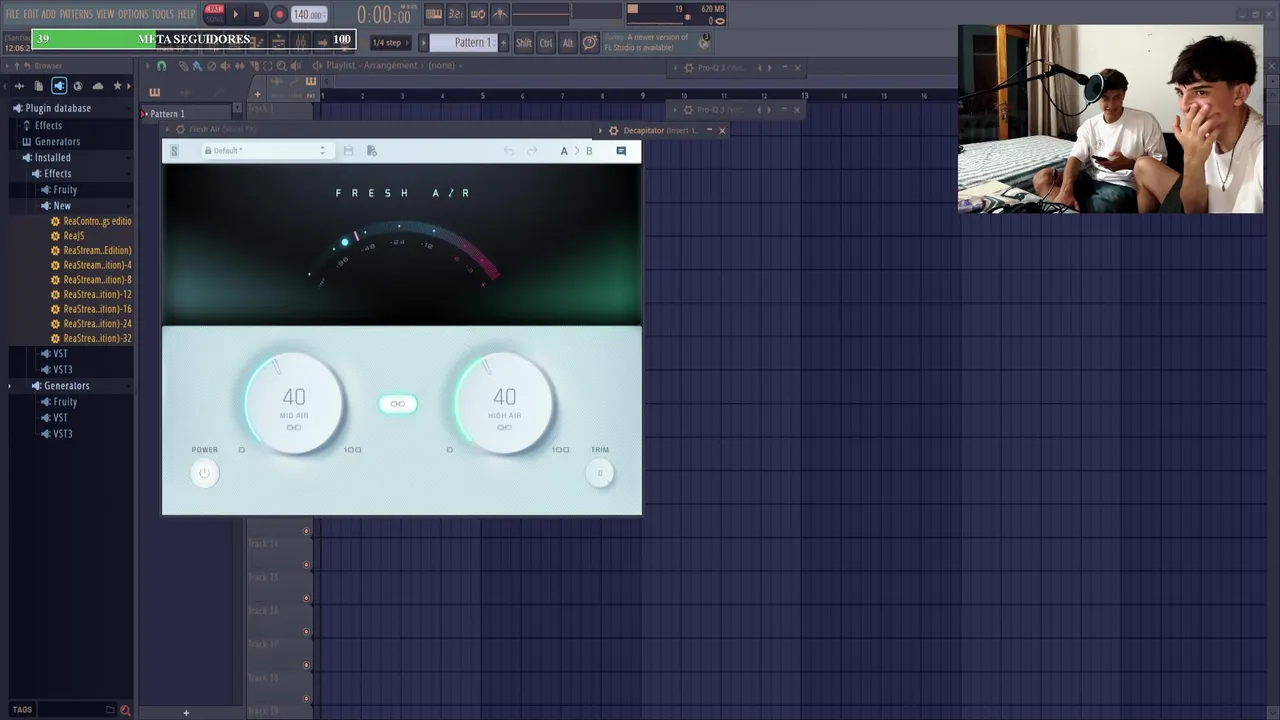Viewport: 1280px width, 720px height.
Task: Select the playlist Slip tool
Action: pyautogui.click(x=239, y=66)
